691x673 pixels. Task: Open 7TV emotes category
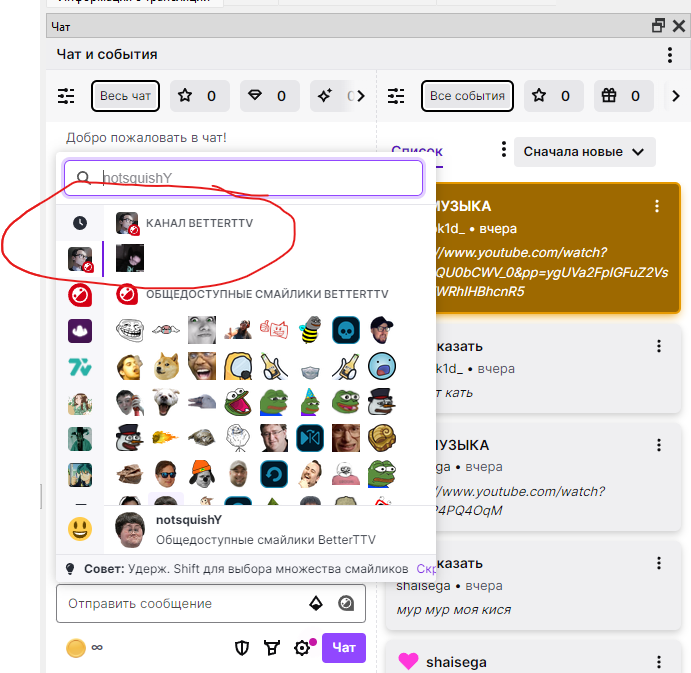[80, 367]
